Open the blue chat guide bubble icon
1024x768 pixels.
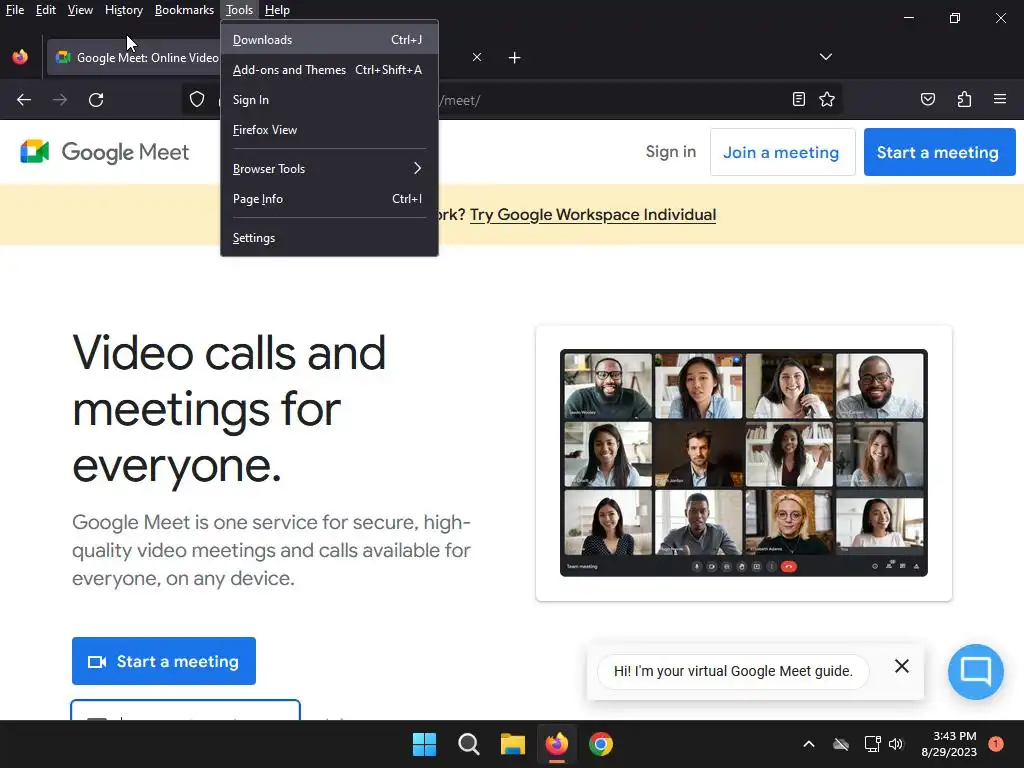point(976,671)
